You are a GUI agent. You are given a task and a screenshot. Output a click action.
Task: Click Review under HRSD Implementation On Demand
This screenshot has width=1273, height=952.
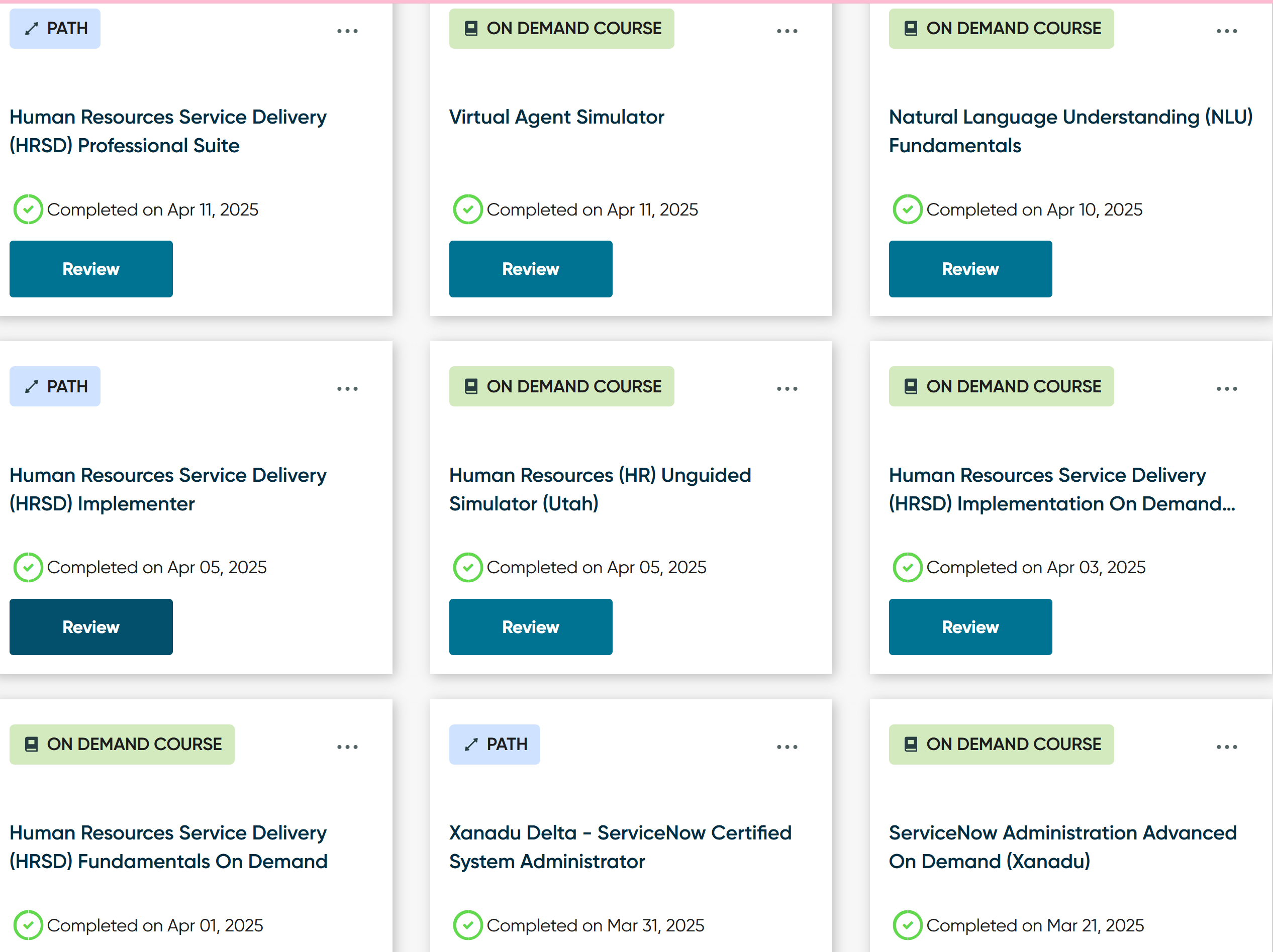coord(970,626)
